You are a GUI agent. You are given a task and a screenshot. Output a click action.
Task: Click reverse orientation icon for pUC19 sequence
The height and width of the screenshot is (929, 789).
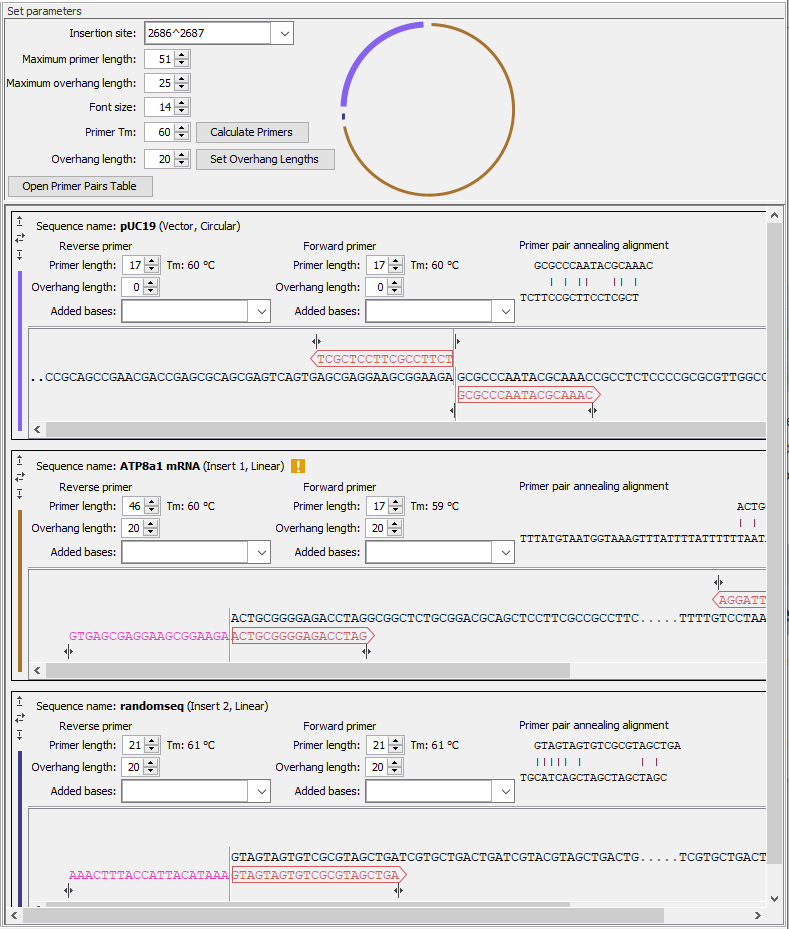click(19, 238)
